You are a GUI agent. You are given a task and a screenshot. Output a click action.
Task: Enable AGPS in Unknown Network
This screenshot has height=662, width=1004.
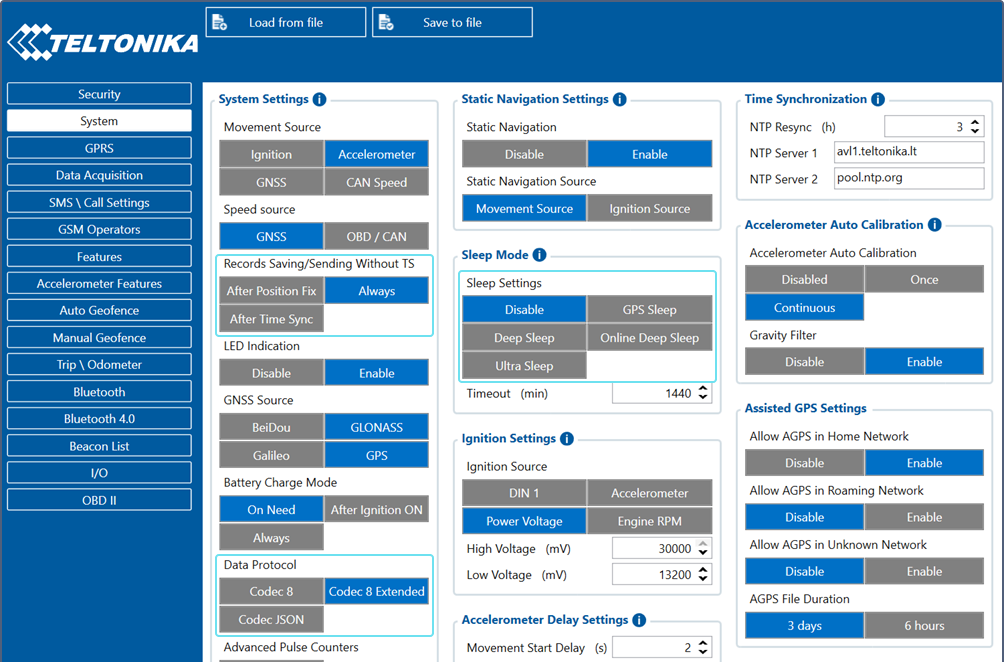click(x=924, y=571)
